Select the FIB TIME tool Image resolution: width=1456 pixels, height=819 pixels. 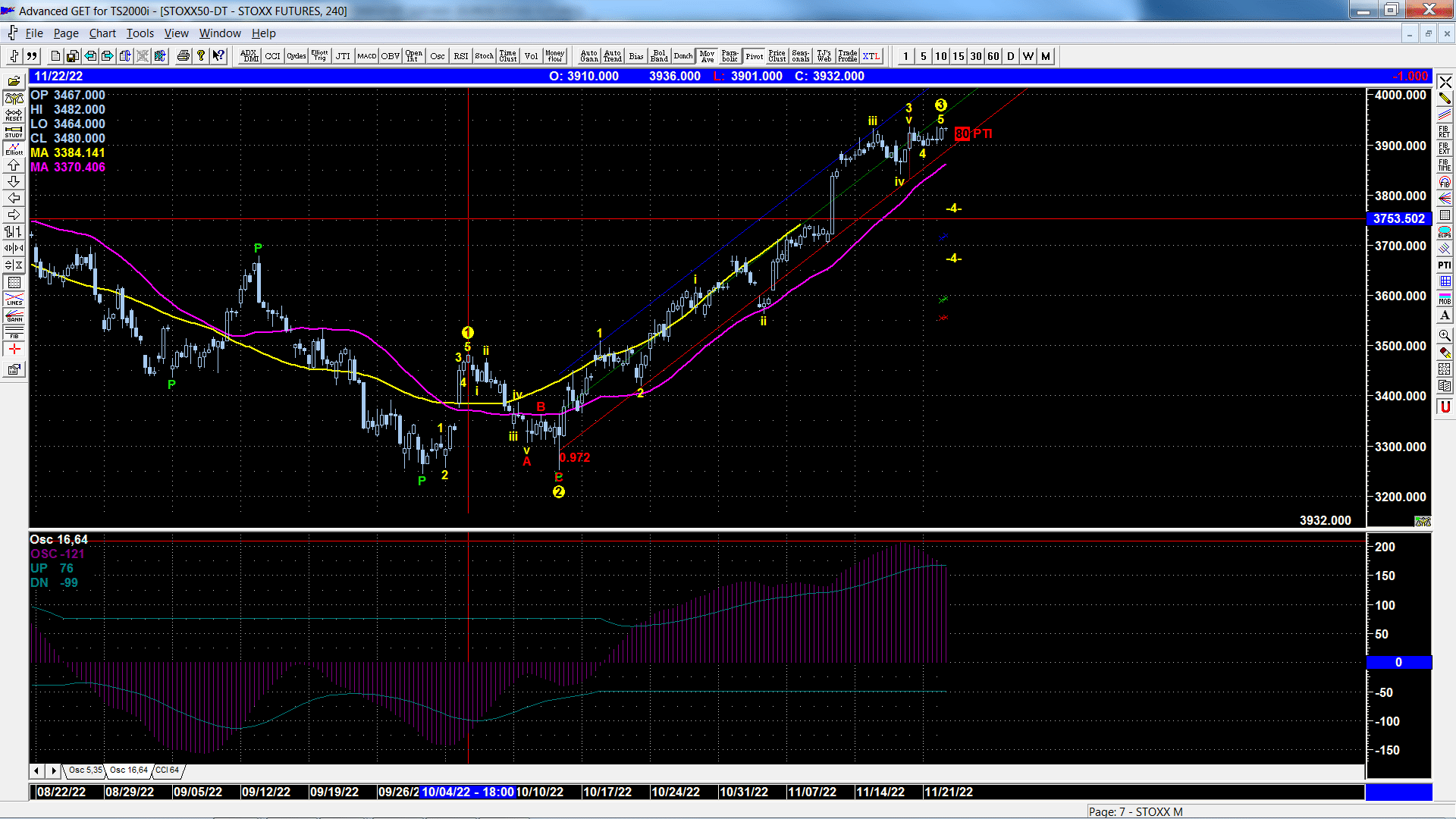pyautogui.click(x=1445, y=165)
